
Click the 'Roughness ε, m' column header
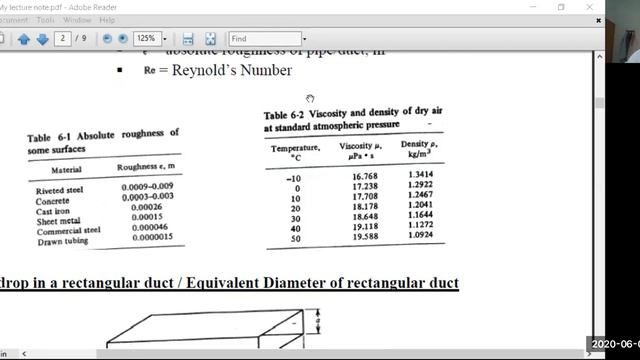(x=146, y=167)
